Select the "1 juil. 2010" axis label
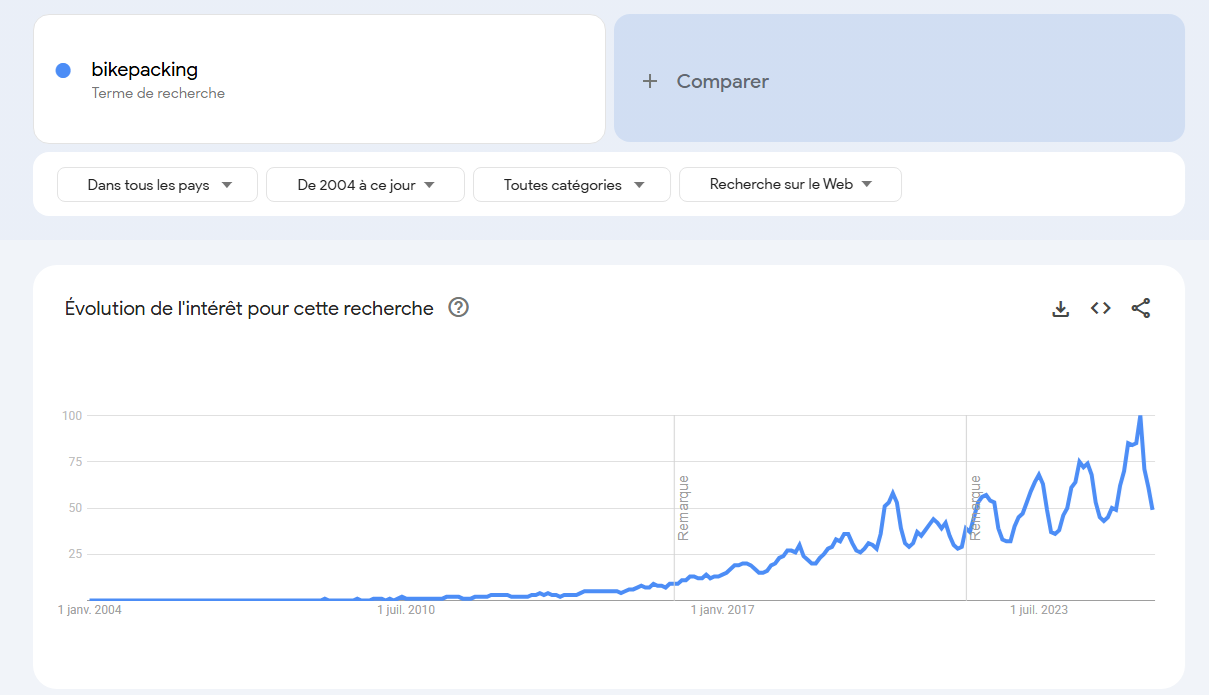The width and height of the screenshot is (1209, 695). point(405,610)
